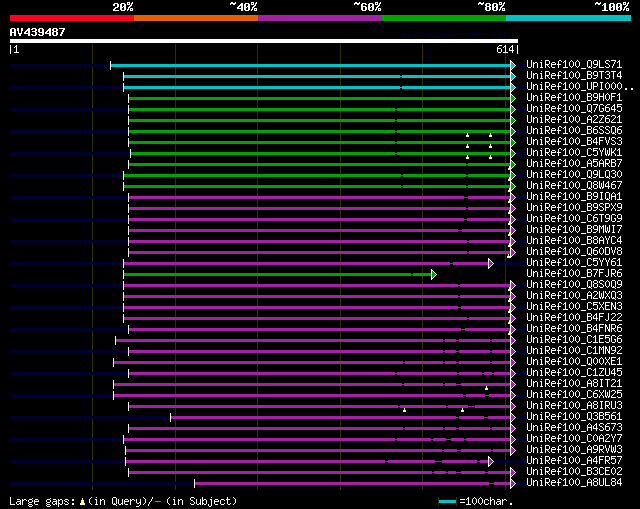Click the UniRef100_Q7G645 hit label
This screenshot has height=509, width=640.
[574, 109]
